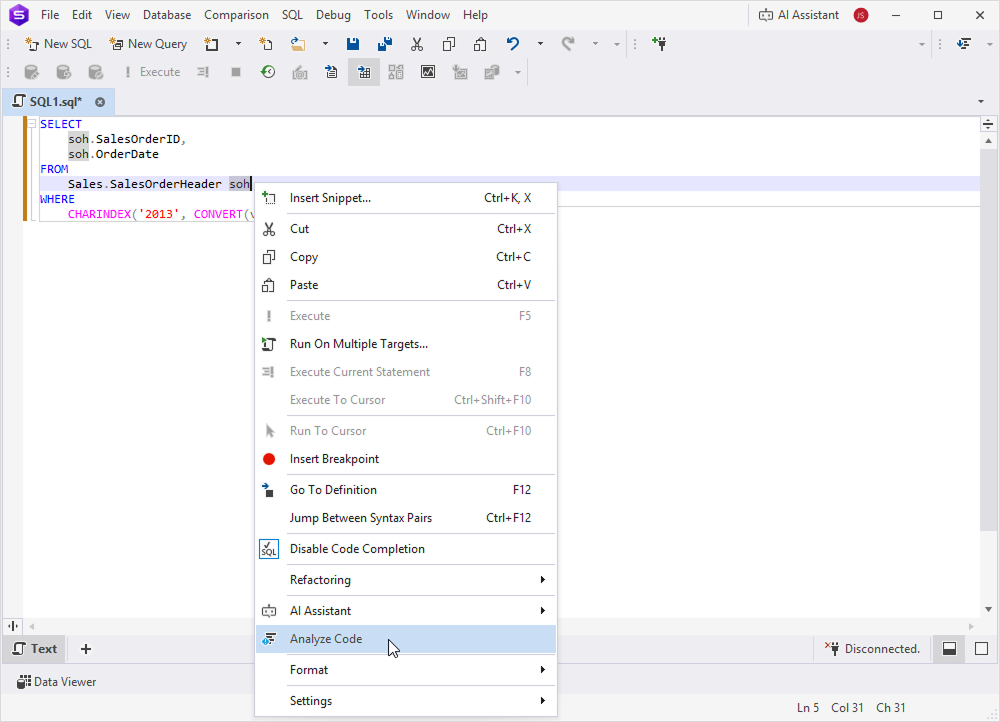Click the Cut scissors icon on toolbar
The image size is (1000, 722).
[x=416, y=43]
